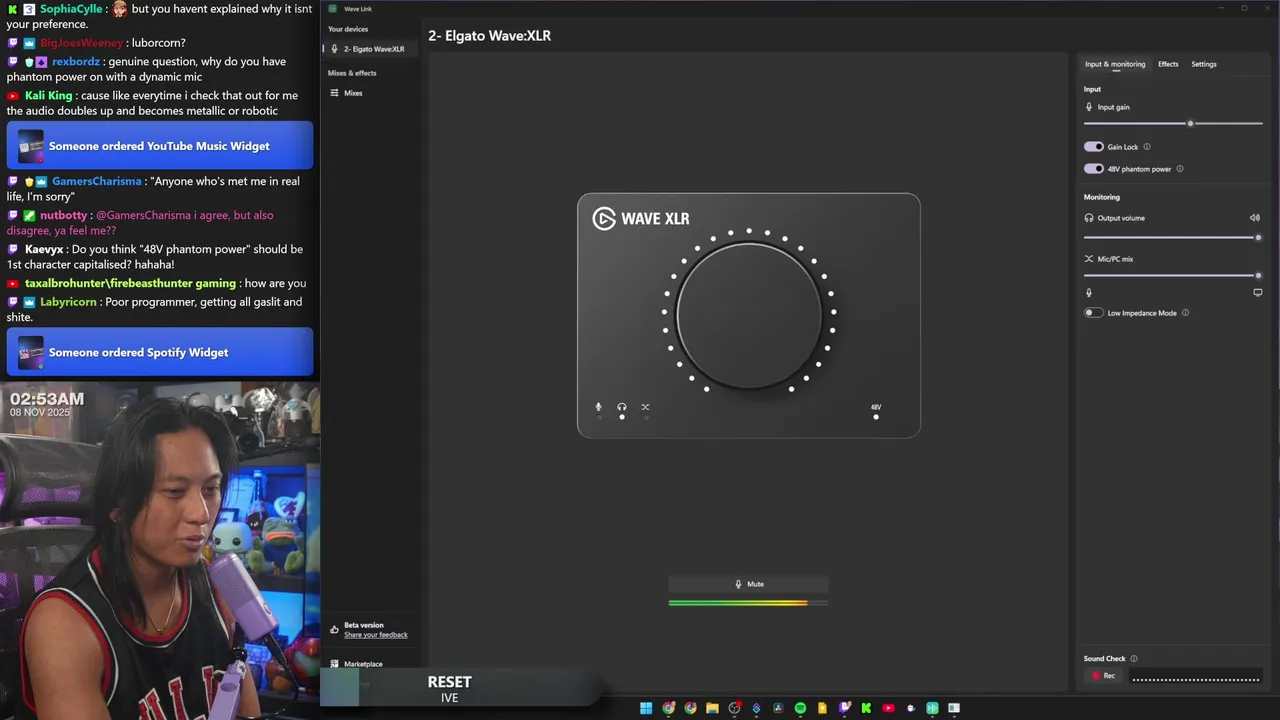Screen dimensions: 1280x720
Task: Open info icon next to 48V phantom power
Action: [1180, 169]
